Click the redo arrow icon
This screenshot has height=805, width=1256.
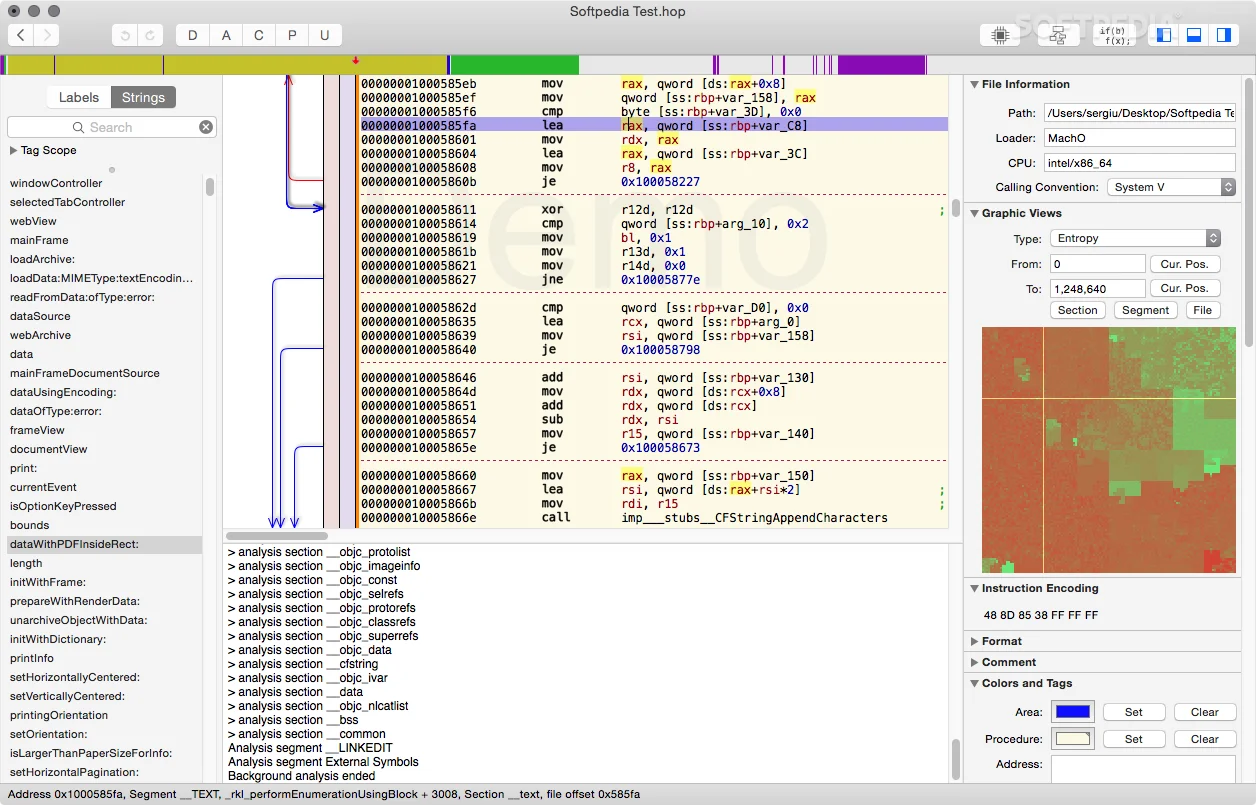pyautogui.click(x=150, y=34)
